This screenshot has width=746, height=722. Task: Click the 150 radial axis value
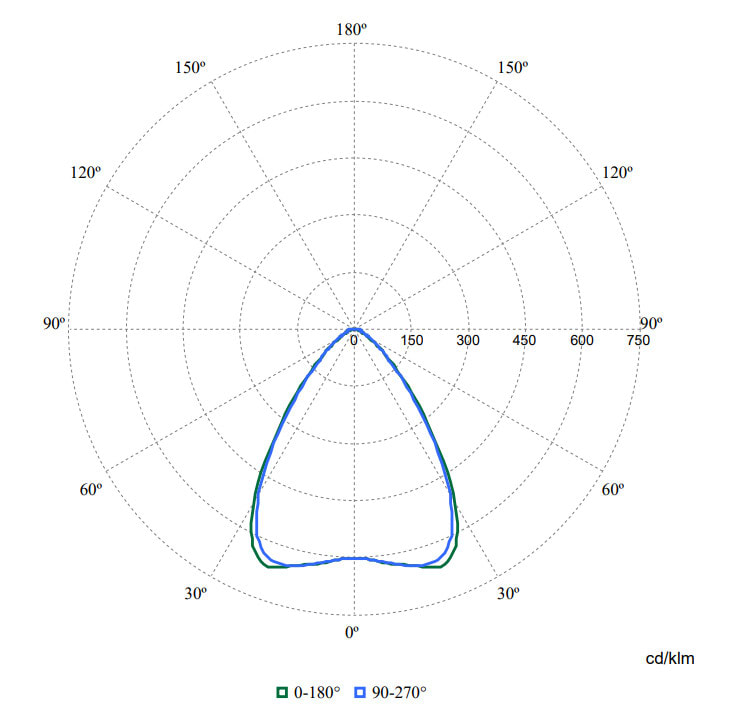411,341
